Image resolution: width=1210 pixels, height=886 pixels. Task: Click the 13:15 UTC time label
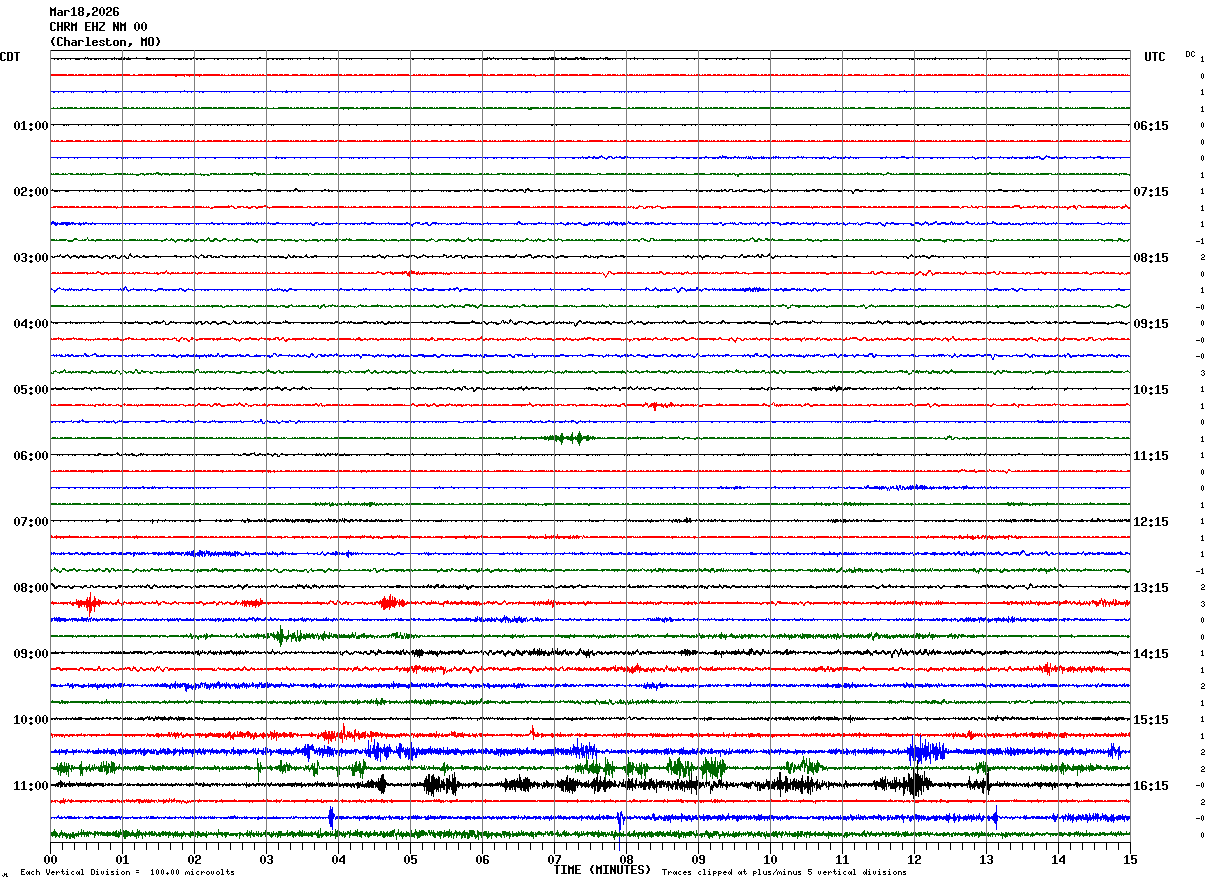pos(1151,588)
